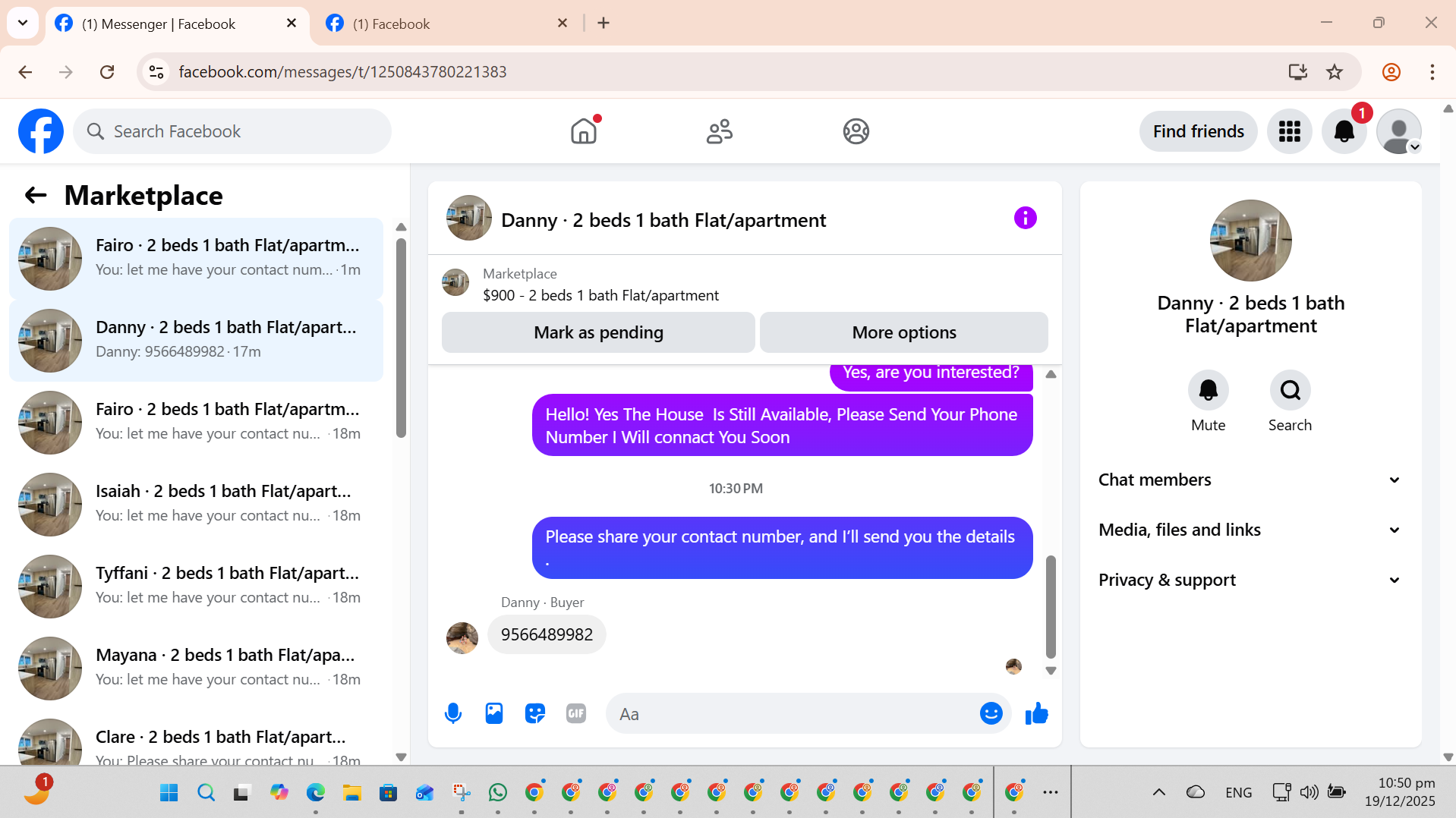The image size is (1456, 818).
Task: Expand Chat members section
Action: [1250, 480]
